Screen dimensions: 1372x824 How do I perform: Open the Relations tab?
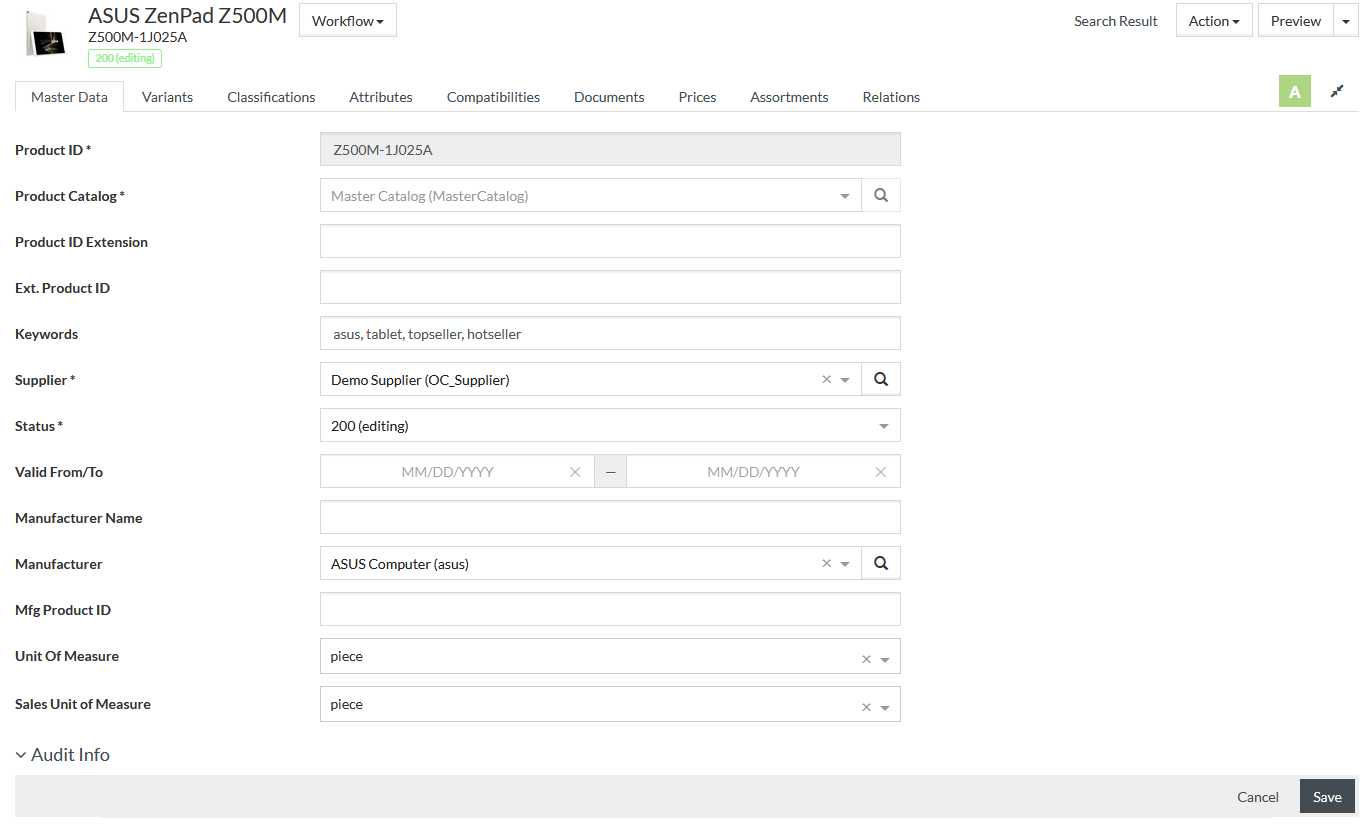click(x=891, y=97)
